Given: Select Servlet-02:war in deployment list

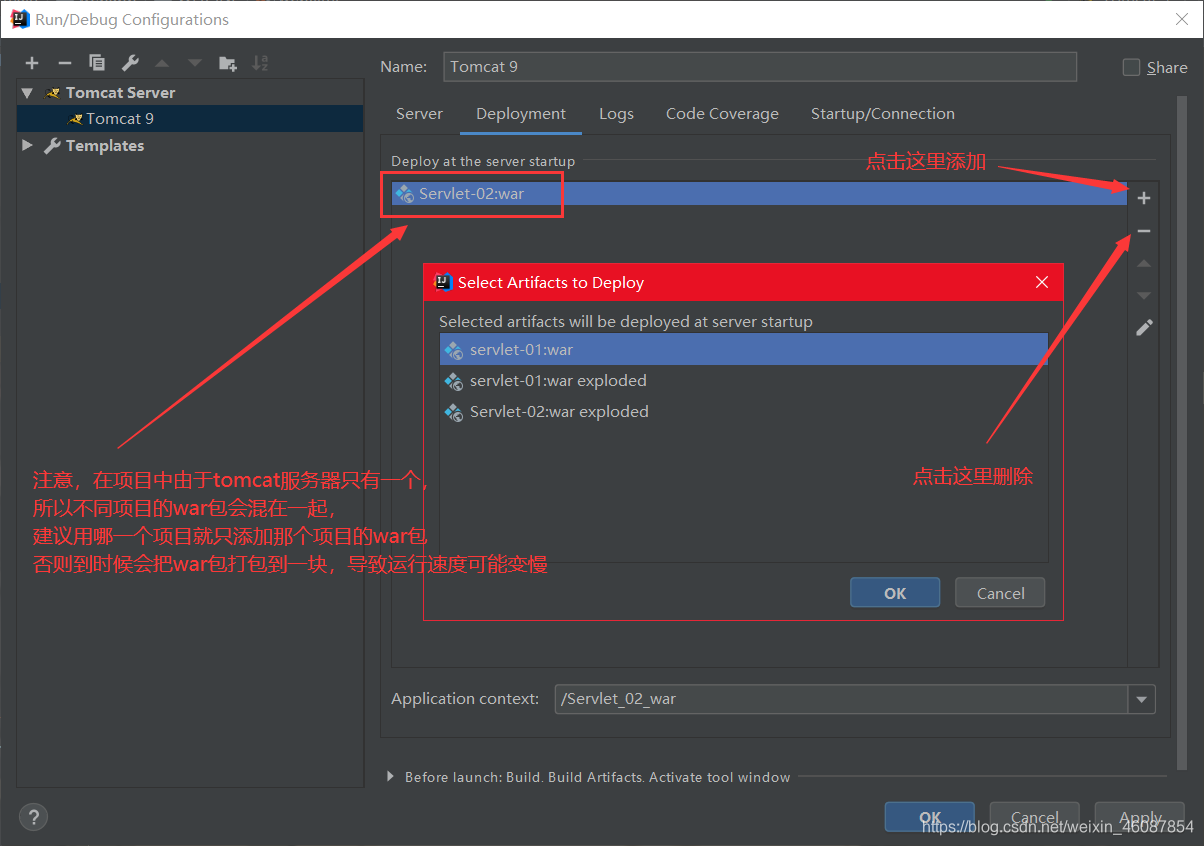Looking at the screenshot, I should [x=760, y=193].
